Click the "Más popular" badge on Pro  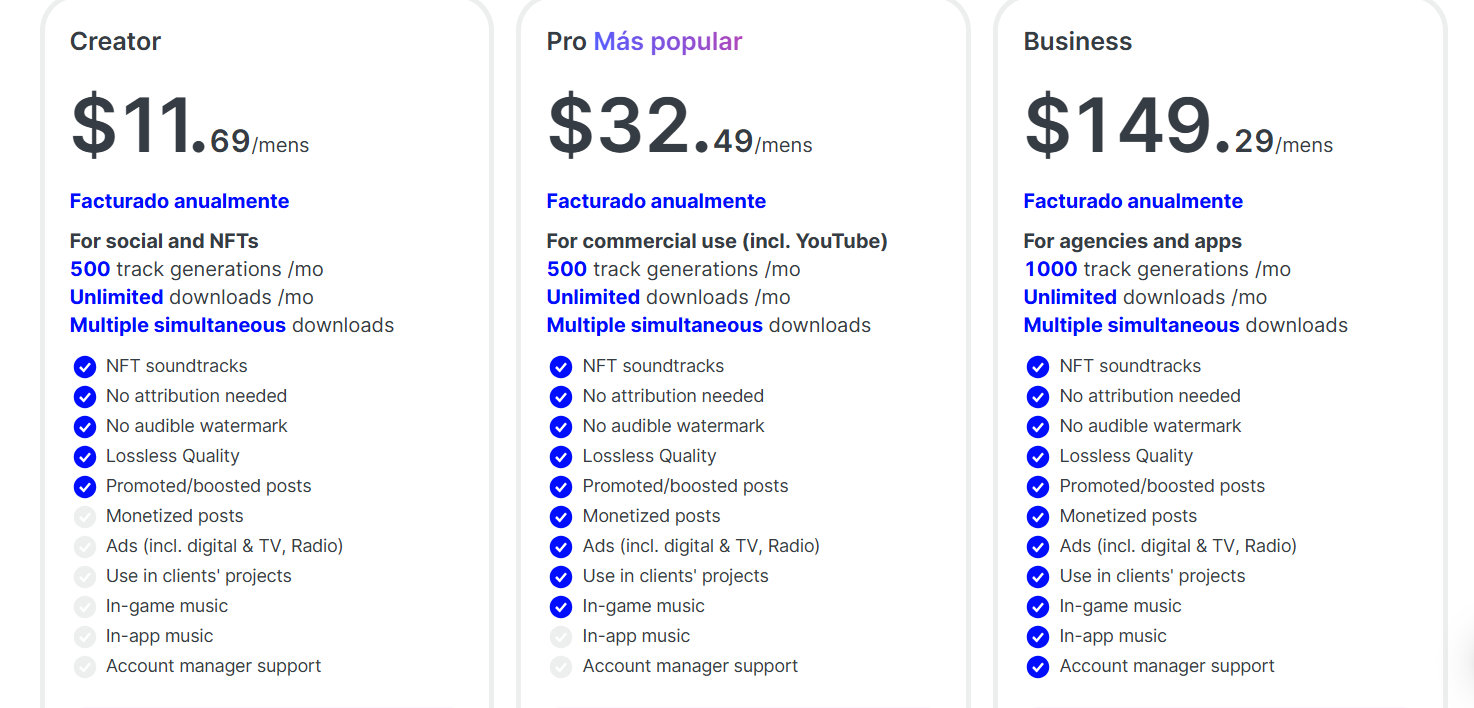668,42
